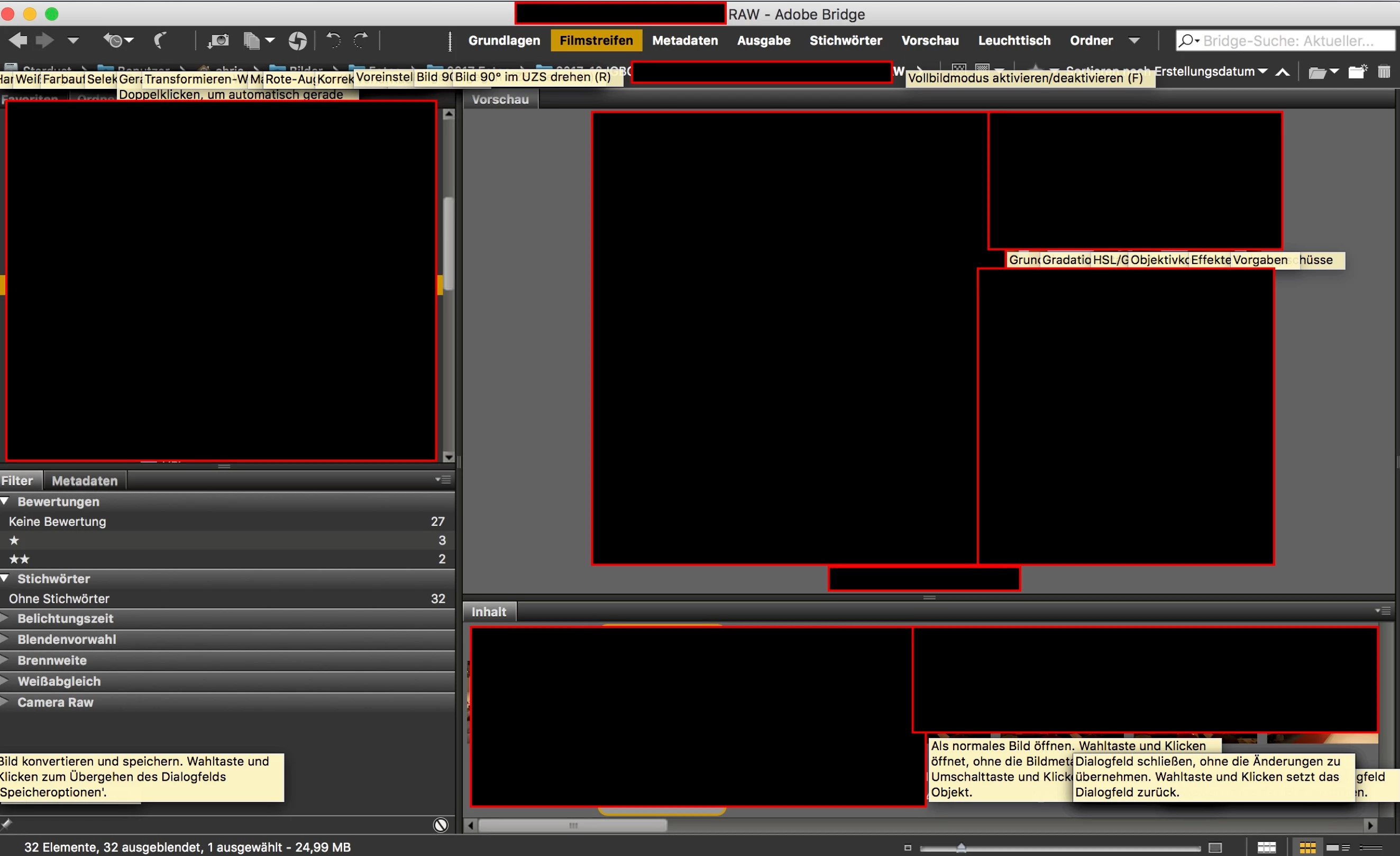Image resolution: width=1400 pixels, height=856 pixels.
Task: Toggle grid lock view button
Action: pos(1267,848)
